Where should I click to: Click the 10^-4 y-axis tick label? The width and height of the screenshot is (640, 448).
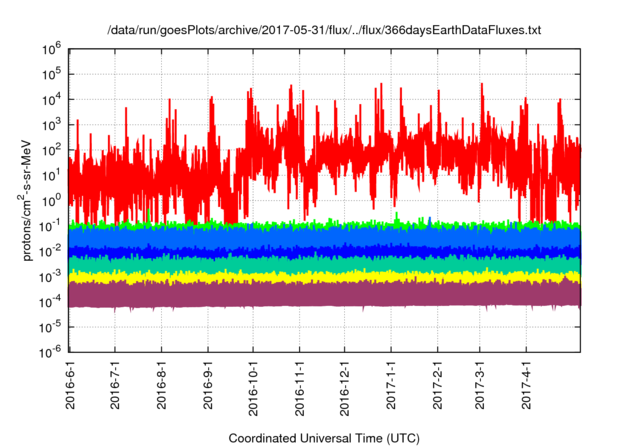coord(50,302)
